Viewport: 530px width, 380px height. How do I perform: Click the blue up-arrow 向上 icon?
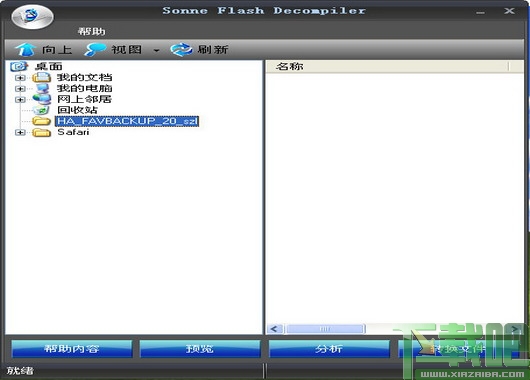(x=25, y=50)
